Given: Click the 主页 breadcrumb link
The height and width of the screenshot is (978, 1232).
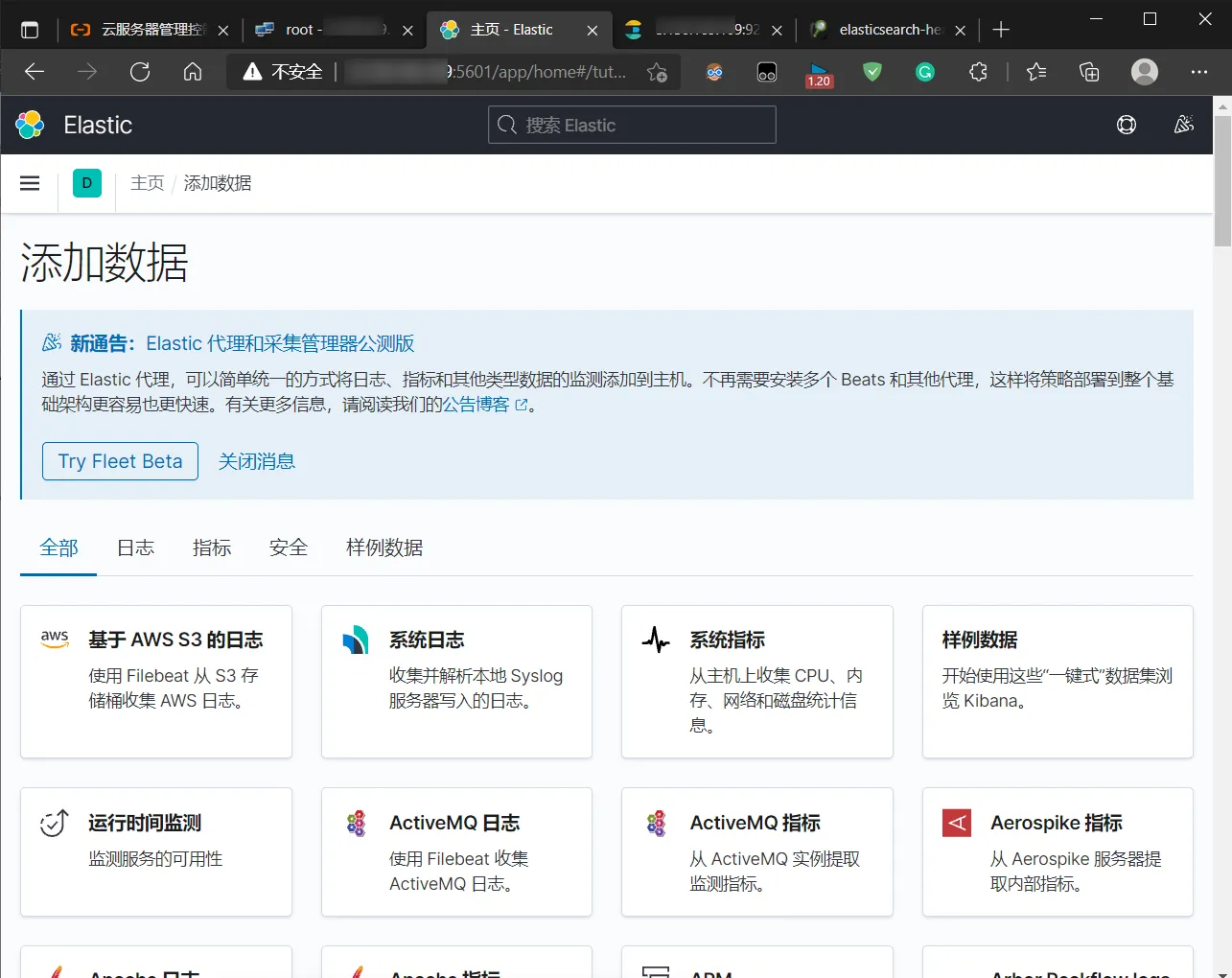Looking at the screenshot, I should point(148,183).
